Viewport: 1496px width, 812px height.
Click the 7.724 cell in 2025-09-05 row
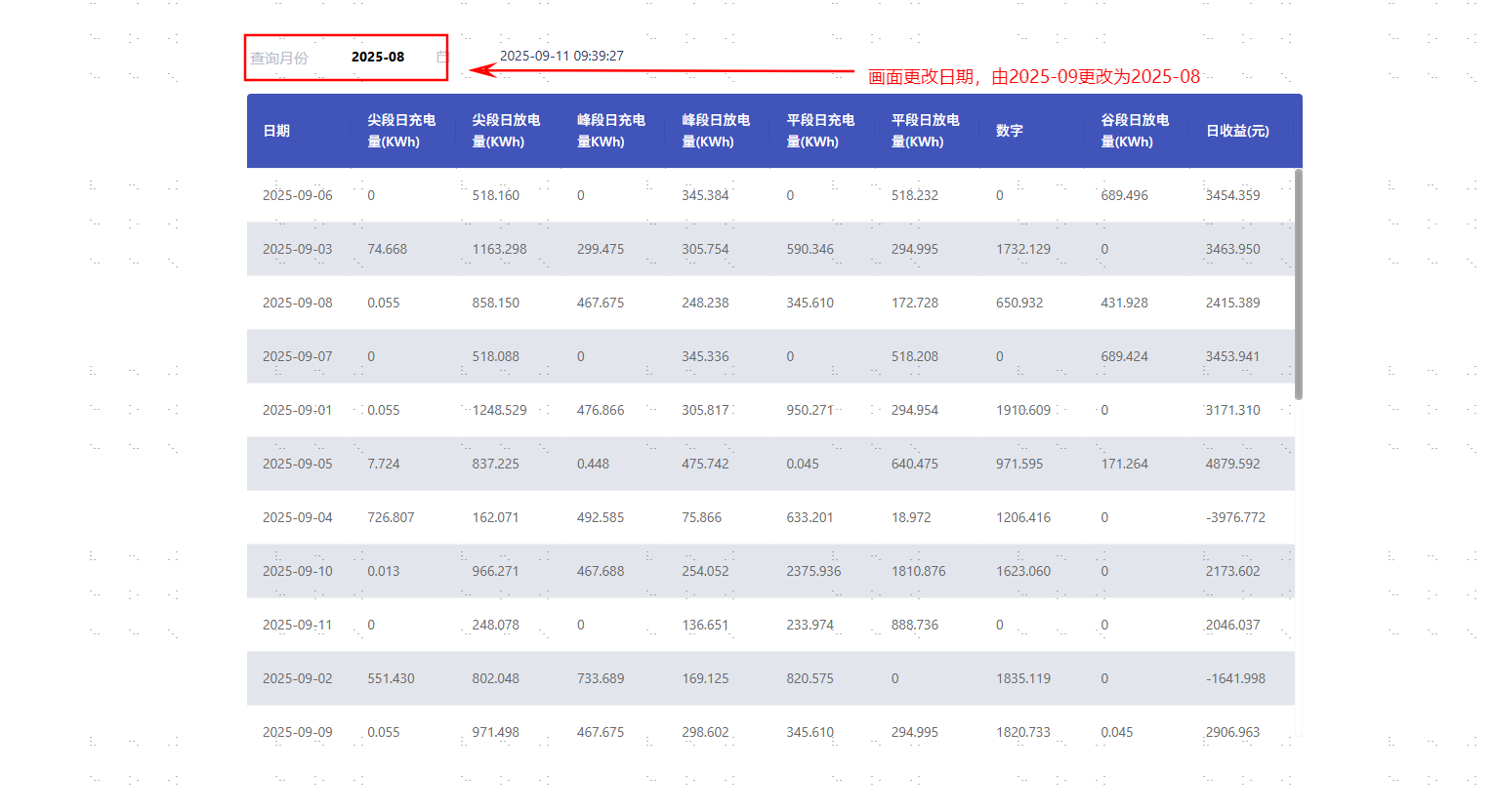(x=384, y=464)
